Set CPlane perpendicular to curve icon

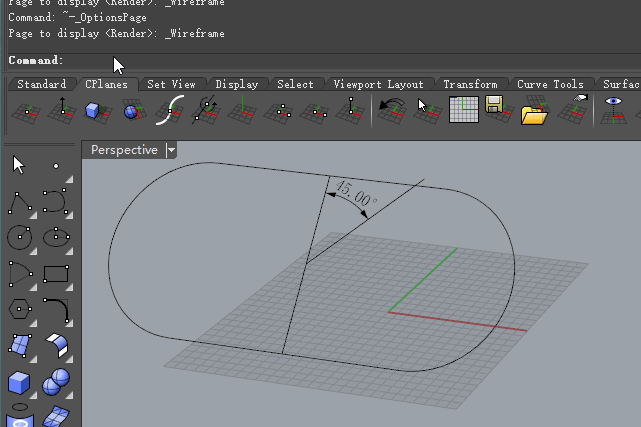click(170, 110)
